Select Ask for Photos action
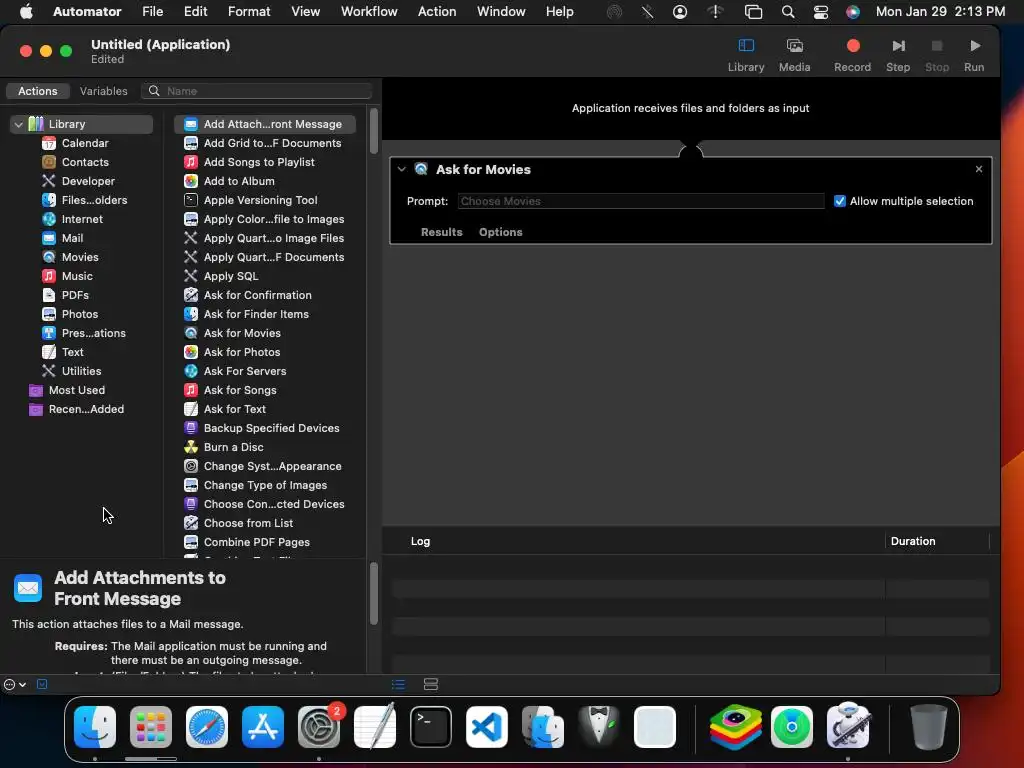This screenshot has width=1024, height=768. 242,351
